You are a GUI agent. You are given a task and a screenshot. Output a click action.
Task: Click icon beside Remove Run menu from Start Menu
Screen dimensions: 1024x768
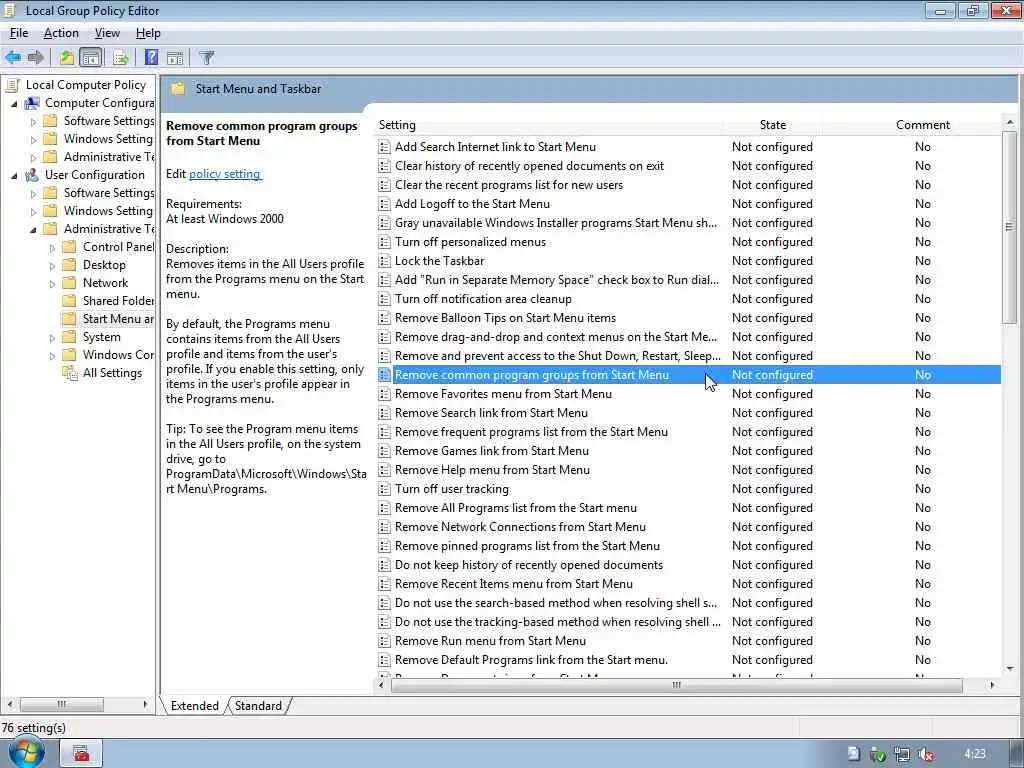click(x=385, y=641)
